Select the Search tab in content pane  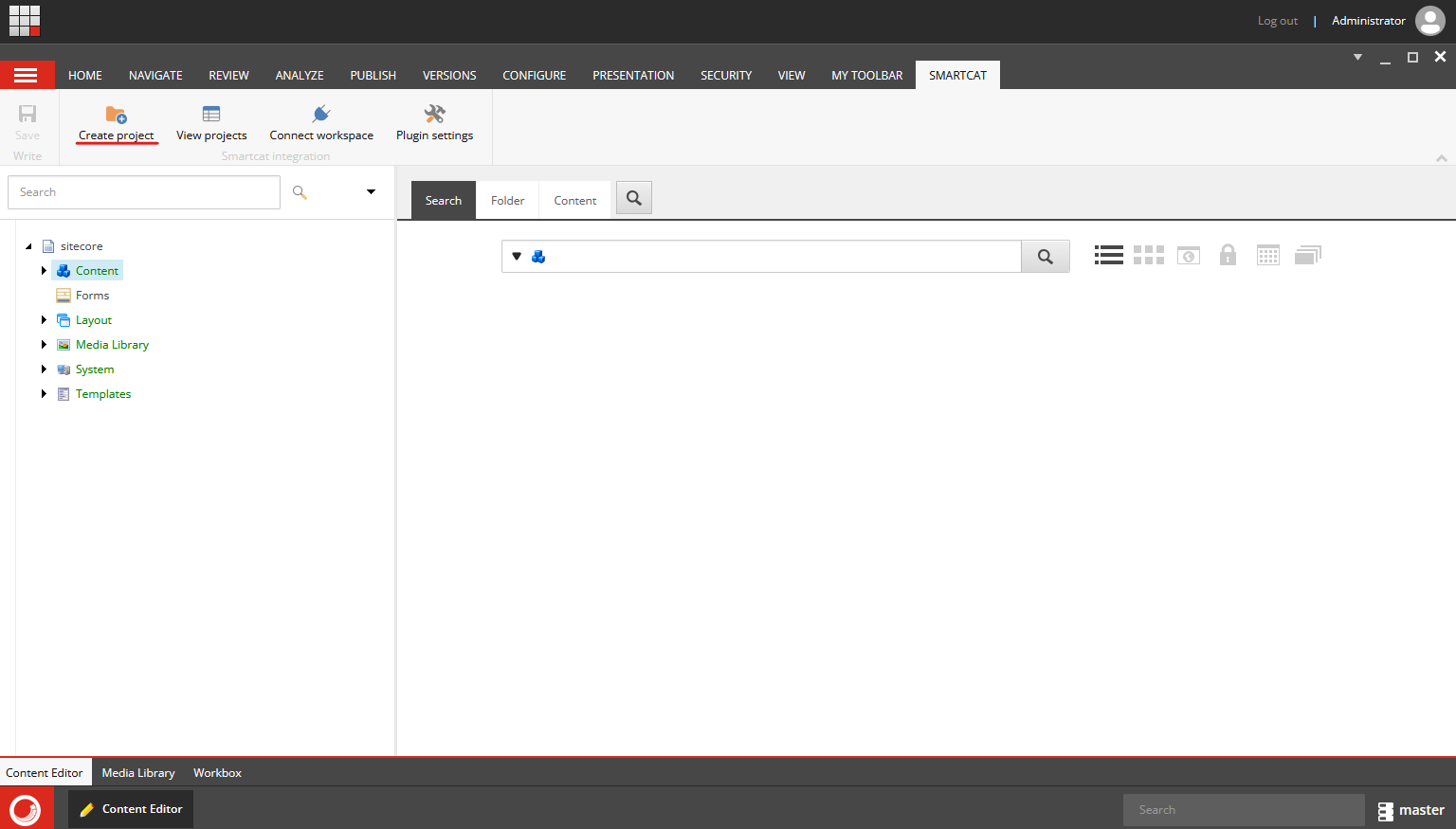444,201
